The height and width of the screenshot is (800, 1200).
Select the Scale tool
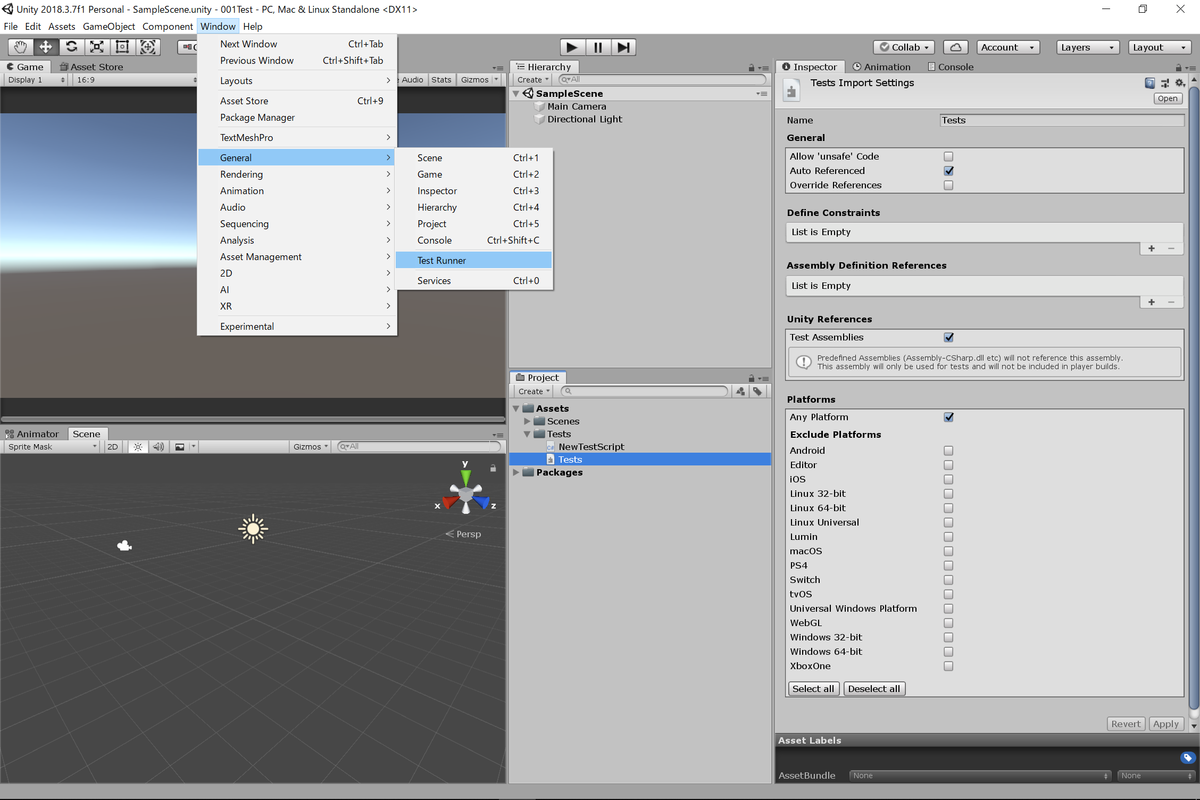click(97, 47)
